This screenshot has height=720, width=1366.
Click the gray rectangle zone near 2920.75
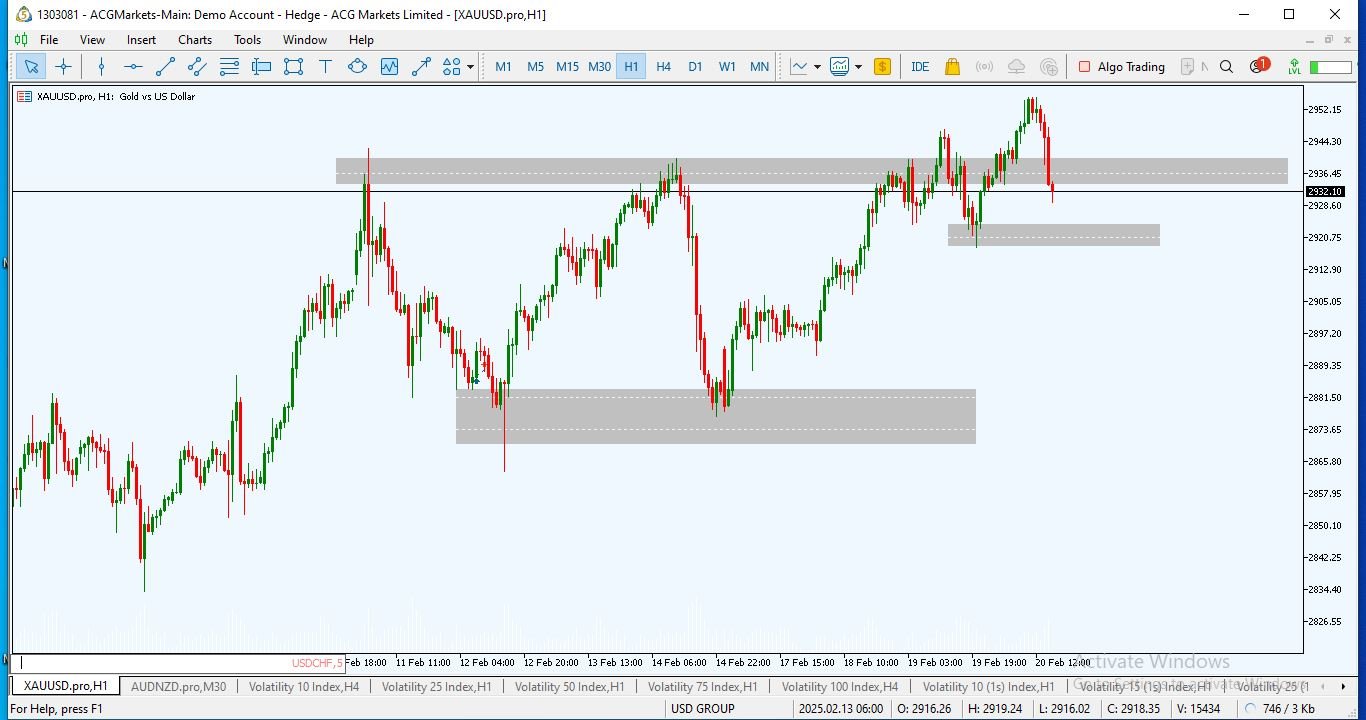tap(1053, 235)
